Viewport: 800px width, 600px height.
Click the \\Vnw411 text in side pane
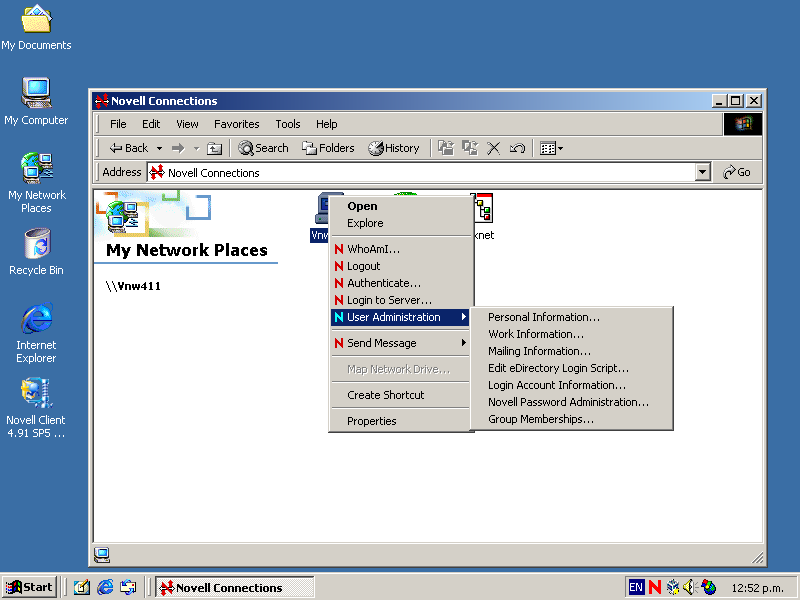(133, 286)
